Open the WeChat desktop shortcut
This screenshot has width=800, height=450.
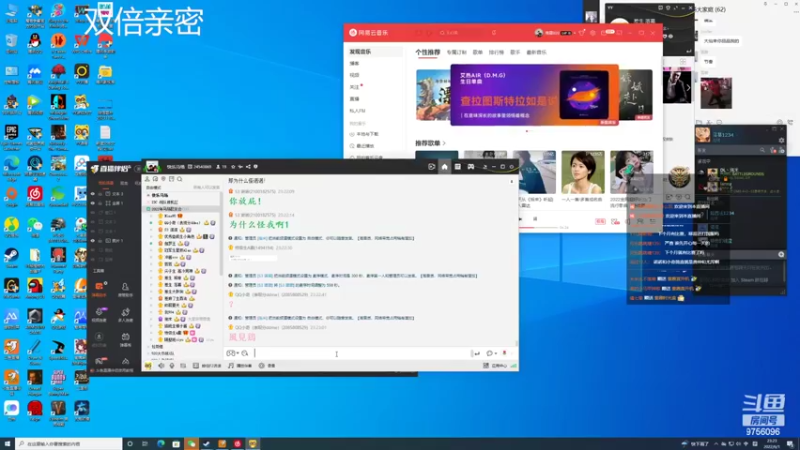35,227
